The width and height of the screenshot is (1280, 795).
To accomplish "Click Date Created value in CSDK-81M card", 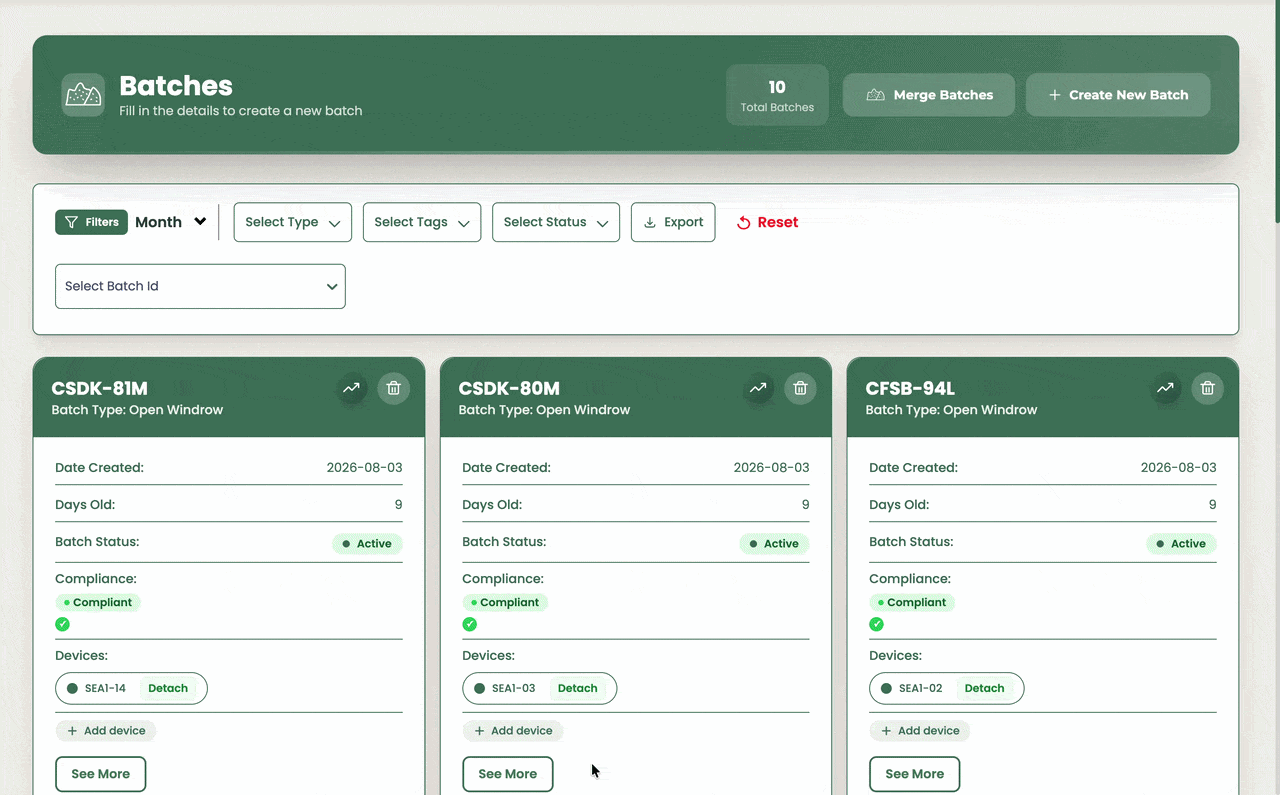I will 365,467.
